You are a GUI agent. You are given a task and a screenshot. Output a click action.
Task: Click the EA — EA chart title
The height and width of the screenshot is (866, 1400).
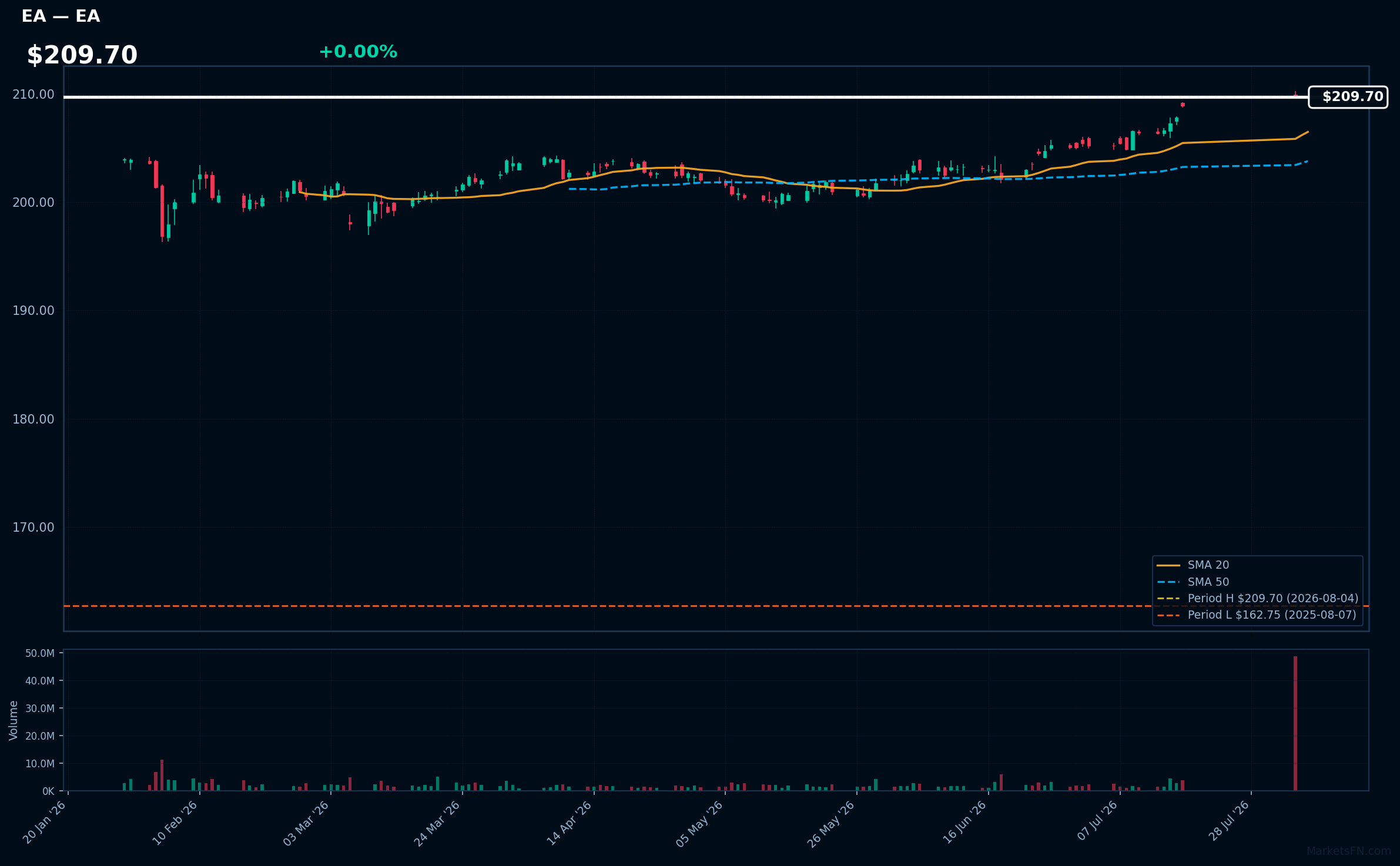pyautogui.click(x=61, y=16)
